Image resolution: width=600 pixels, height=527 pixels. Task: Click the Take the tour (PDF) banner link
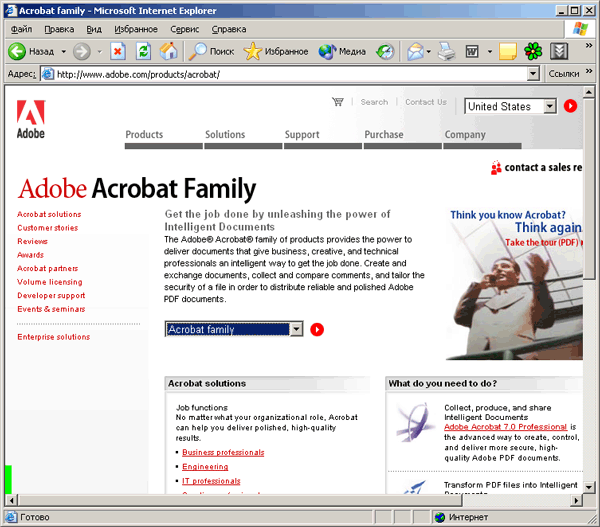tap(542, 242)
